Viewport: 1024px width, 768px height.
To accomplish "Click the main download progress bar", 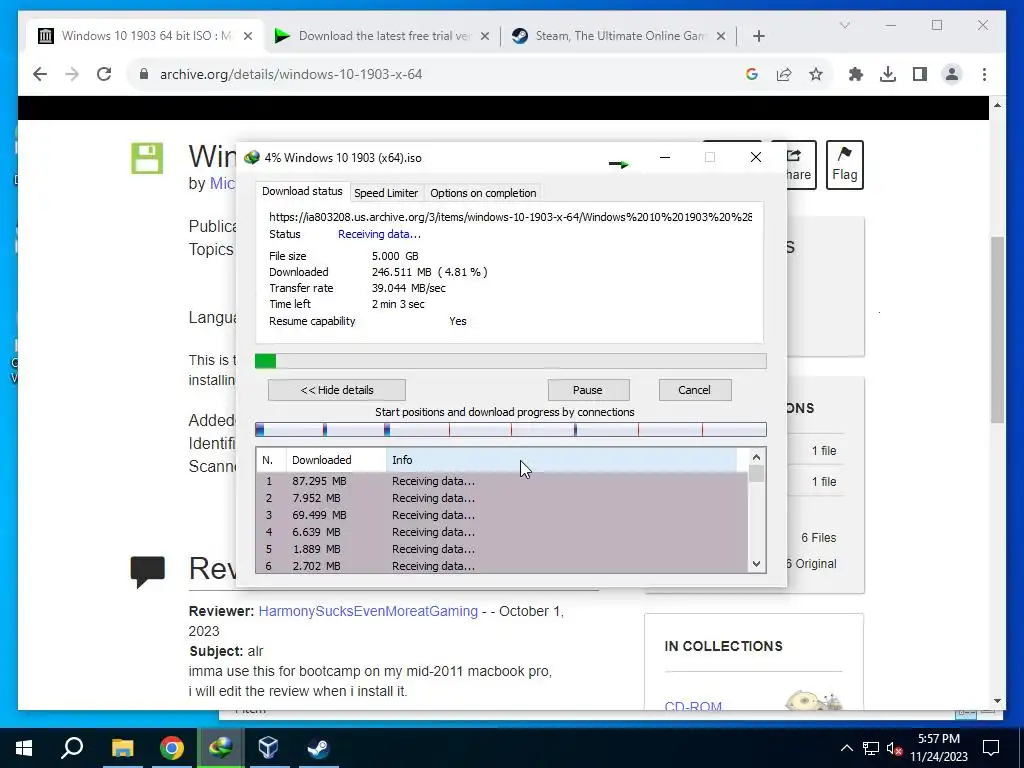I will (511, 361).
